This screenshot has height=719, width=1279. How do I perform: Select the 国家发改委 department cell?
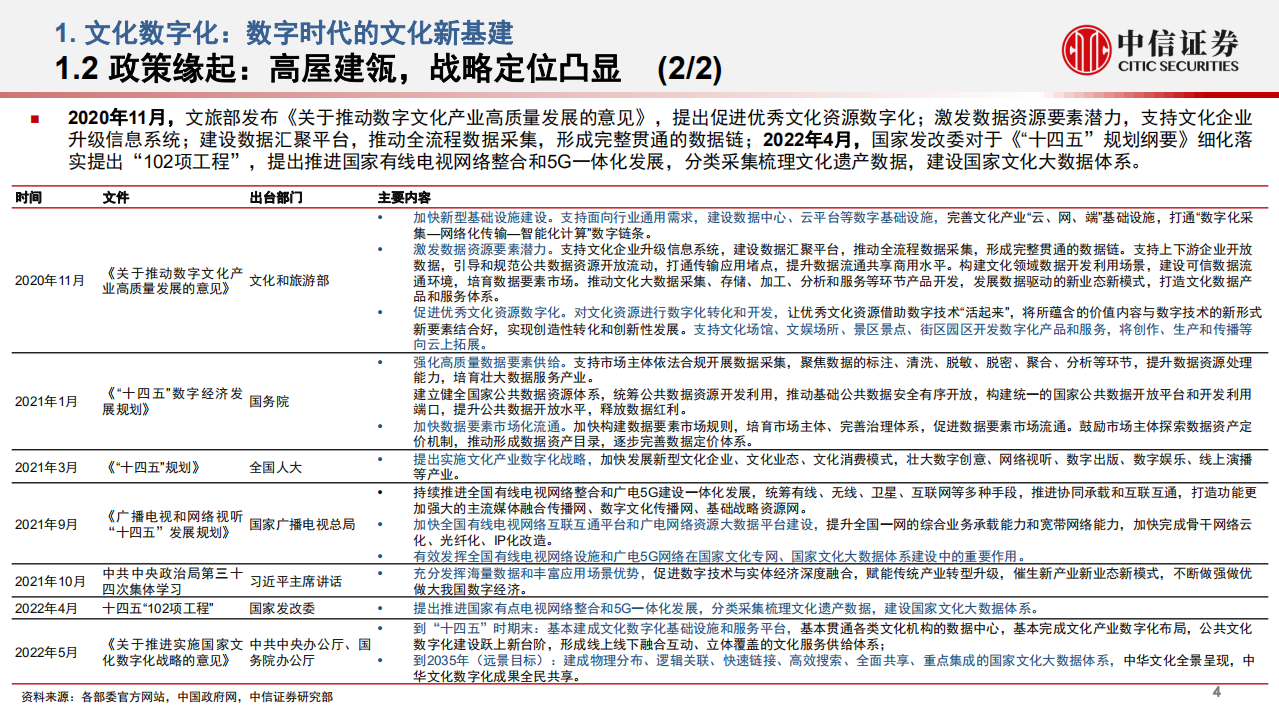click(x=281, y=609)
